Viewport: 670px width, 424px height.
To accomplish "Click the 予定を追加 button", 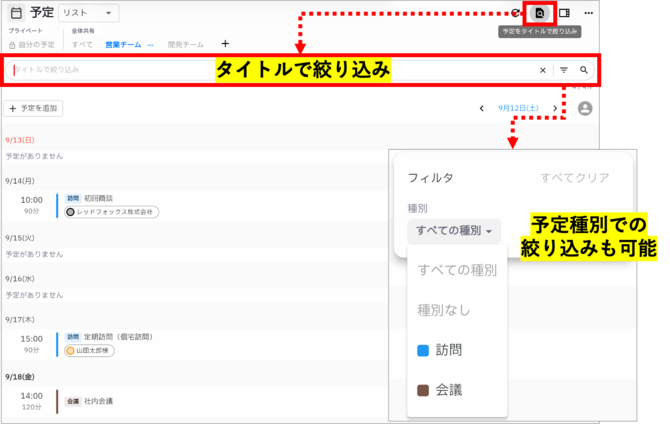I will [x=33, y=109].
